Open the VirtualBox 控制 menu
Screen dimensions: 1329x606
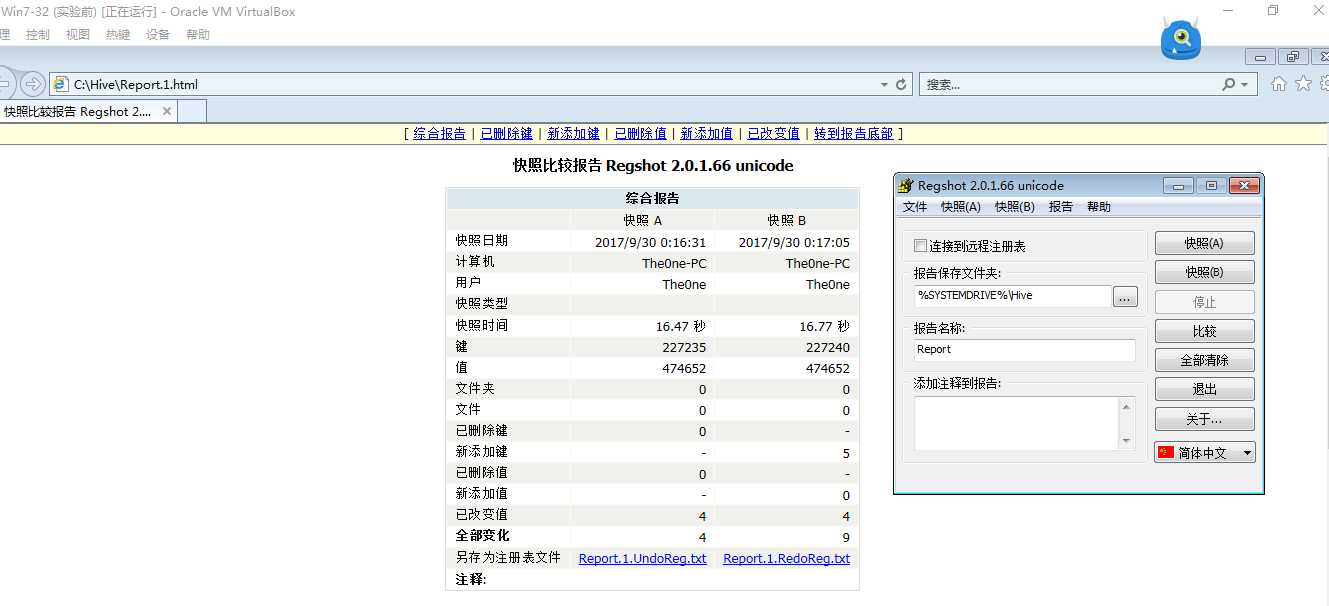[37, 34]
